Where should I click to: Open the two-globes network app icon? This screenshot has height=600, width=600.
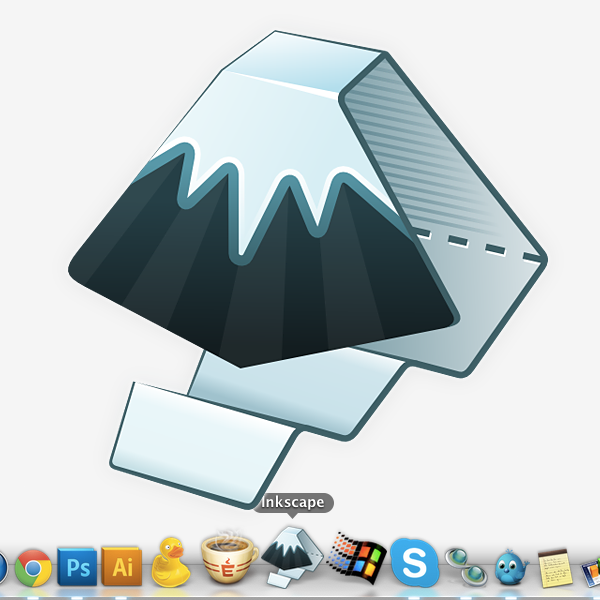[x=466, y=567]
